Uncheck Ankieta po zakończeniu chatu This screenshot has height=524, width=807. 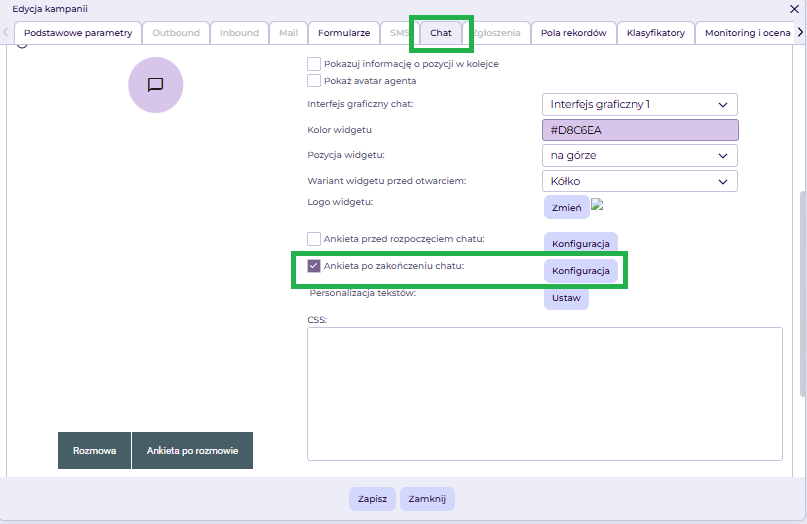(314, 266)
